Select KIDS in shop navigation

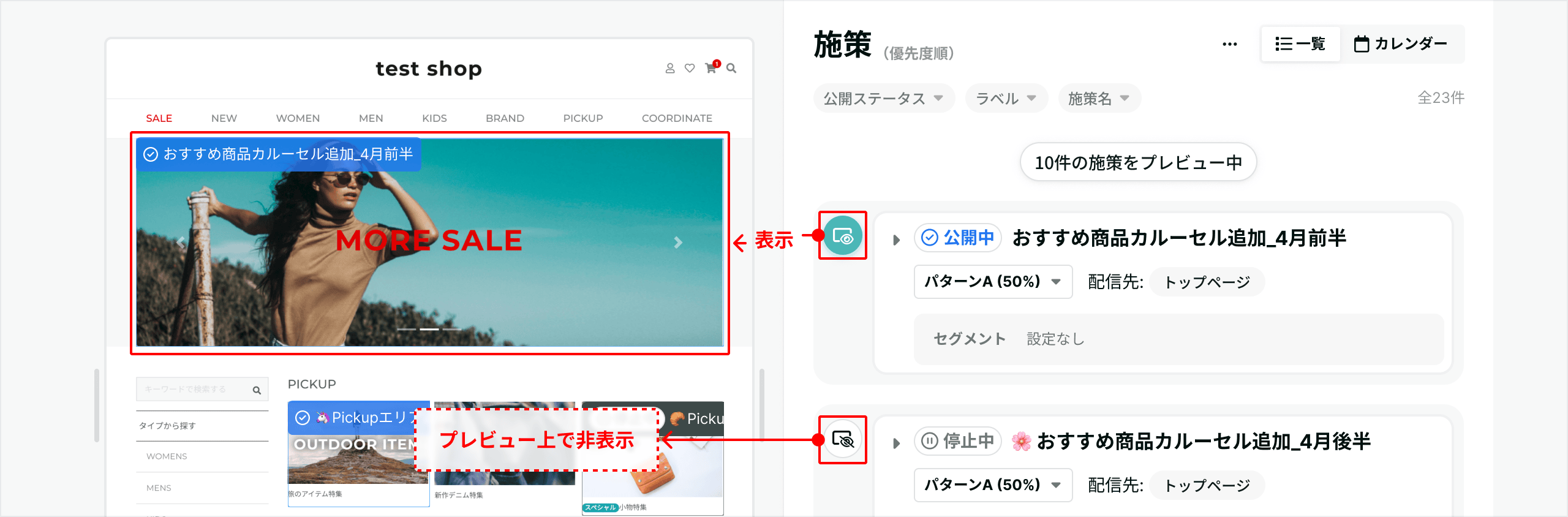click(x=434, y=118)
